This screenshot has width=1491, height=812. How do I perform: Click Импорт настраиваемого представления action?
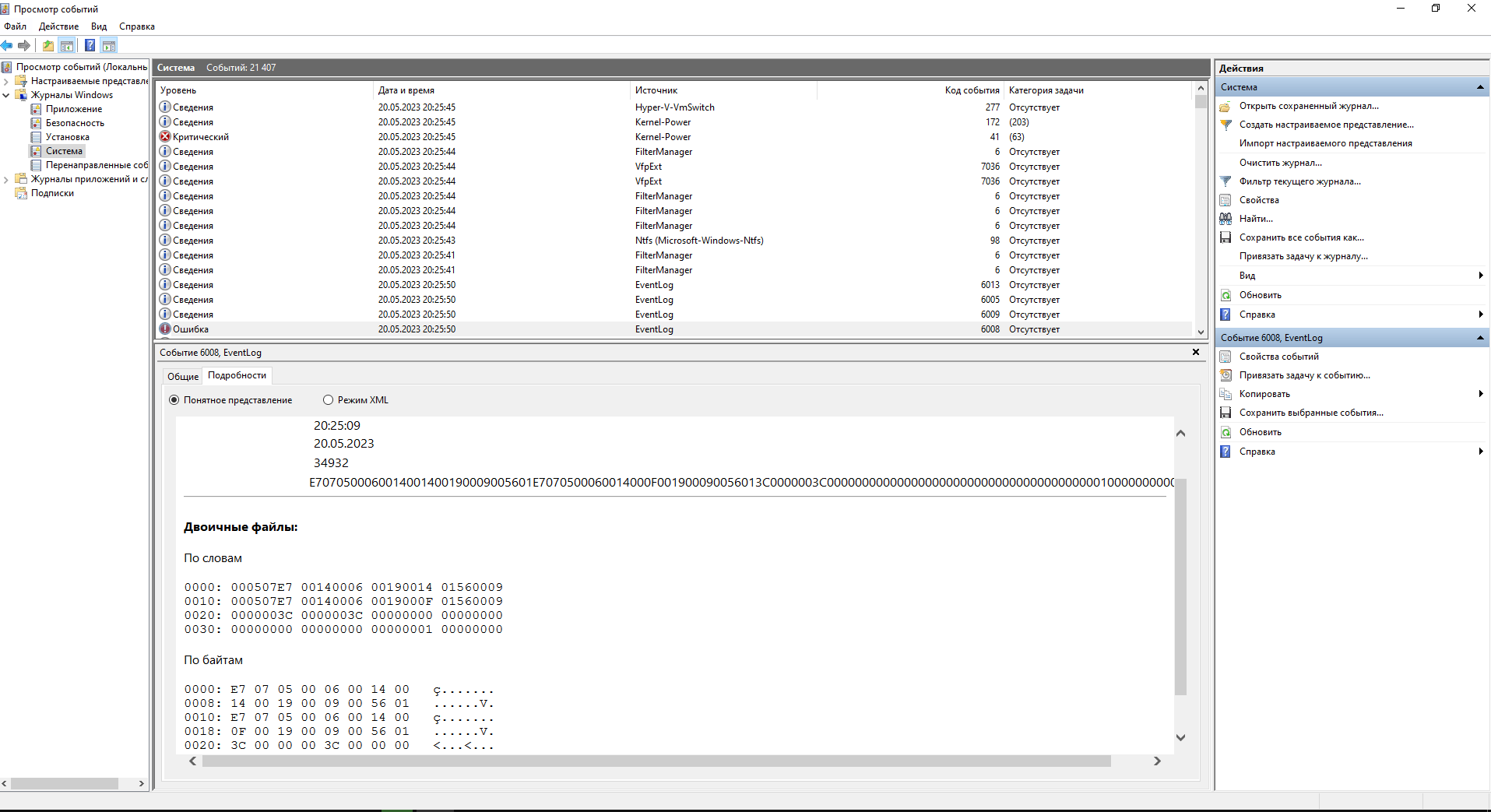point(1325,143)
